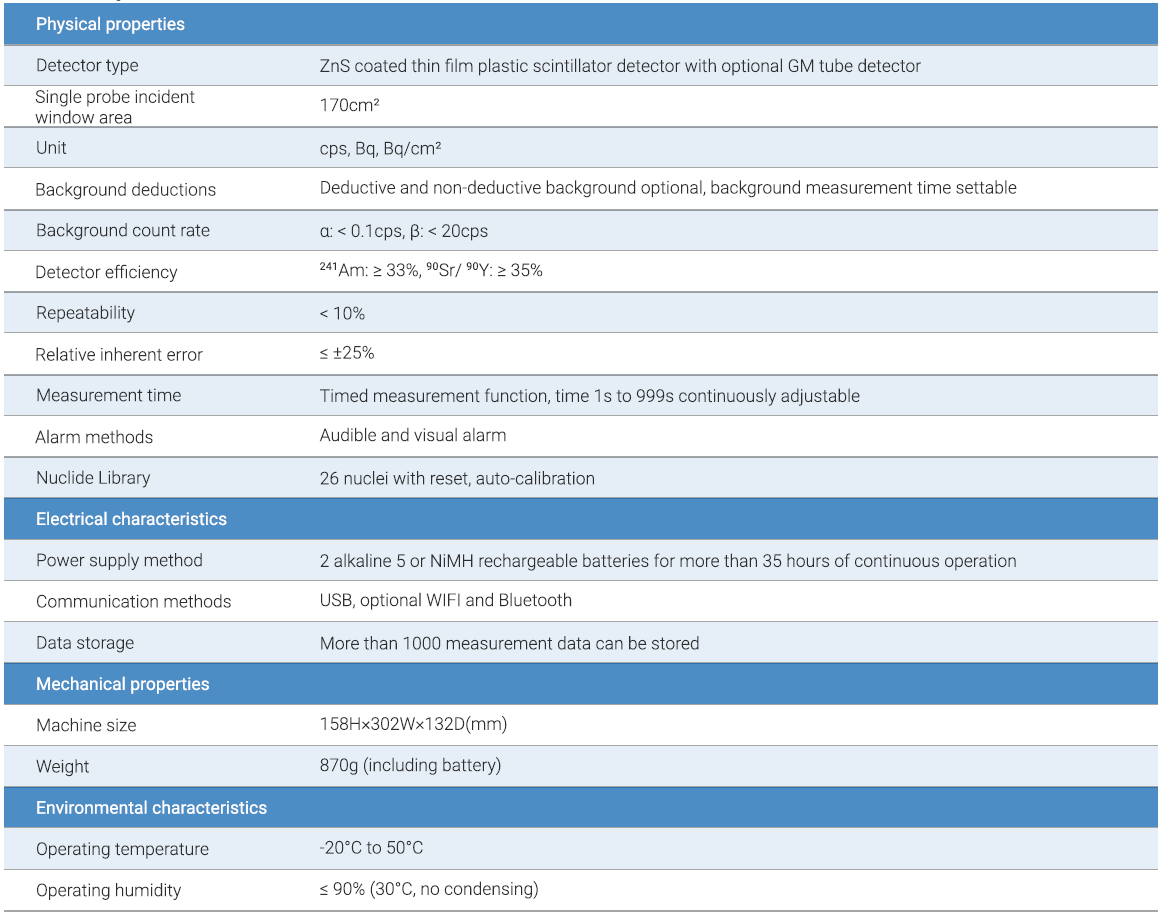1173x916 pixels.
Task: Click the ≤ ±25% relative inherent error value
Action: pos(346,354)
